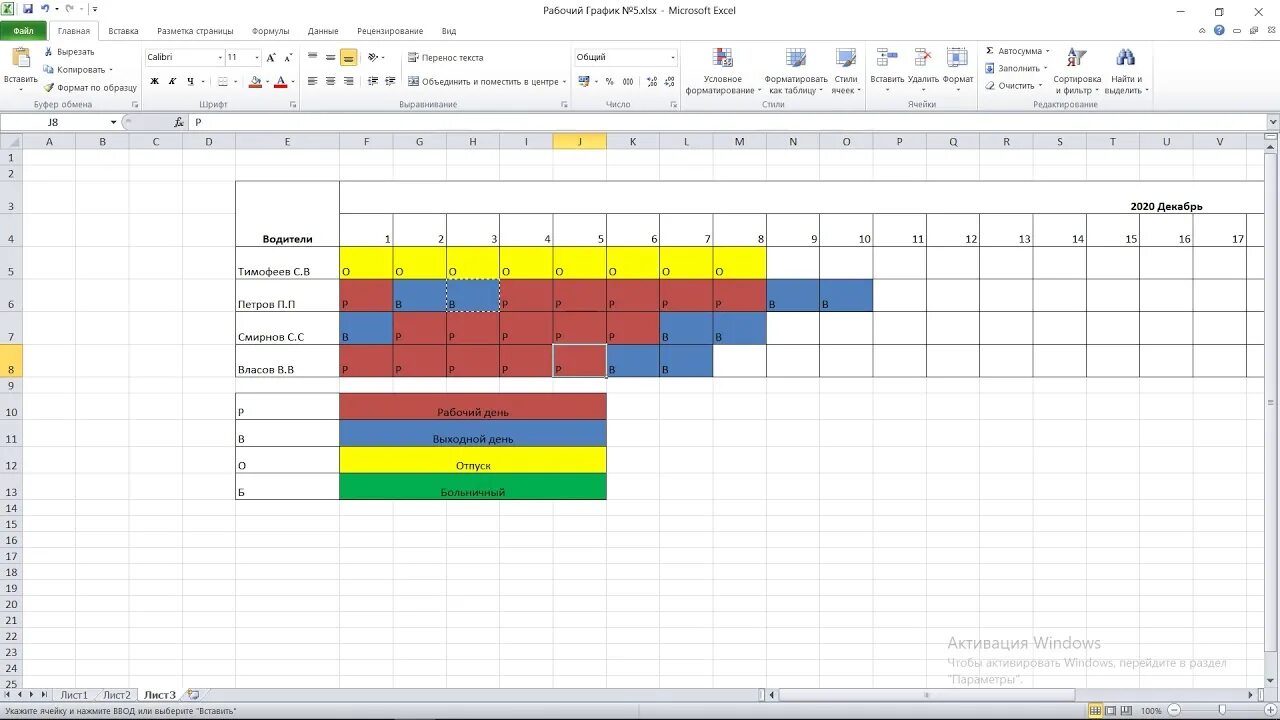Click the Copy (Копировать) button
This screenshot has width=1280, height=720.
click(78, 70)
